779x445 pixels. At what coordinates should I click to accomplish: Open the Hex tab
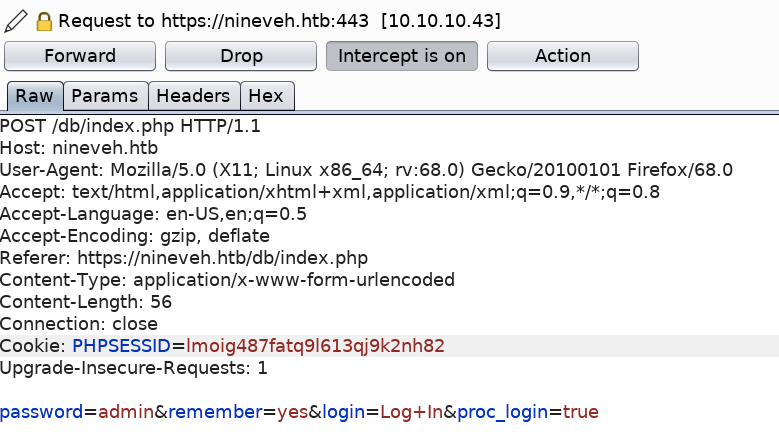(x=266, y=97)
